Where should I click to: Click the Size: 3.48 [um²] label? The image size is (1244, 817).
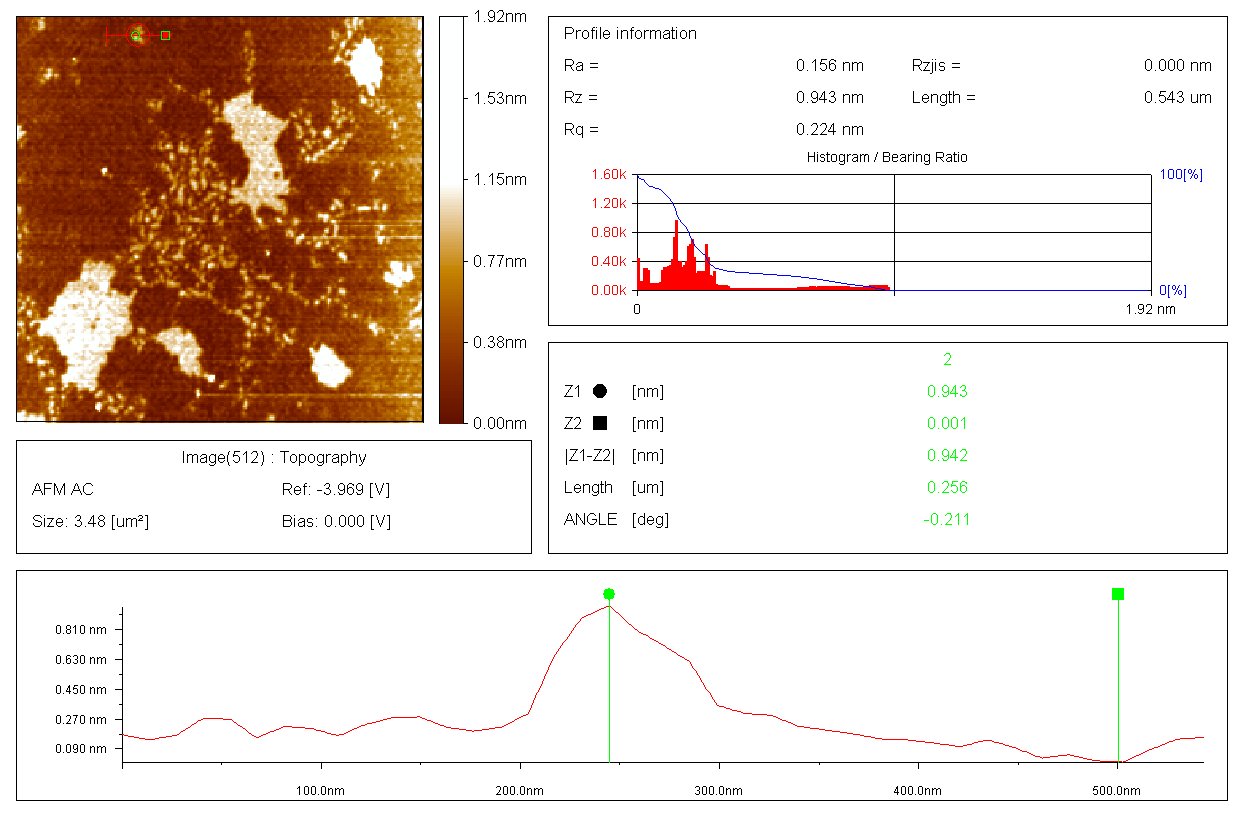91,521
